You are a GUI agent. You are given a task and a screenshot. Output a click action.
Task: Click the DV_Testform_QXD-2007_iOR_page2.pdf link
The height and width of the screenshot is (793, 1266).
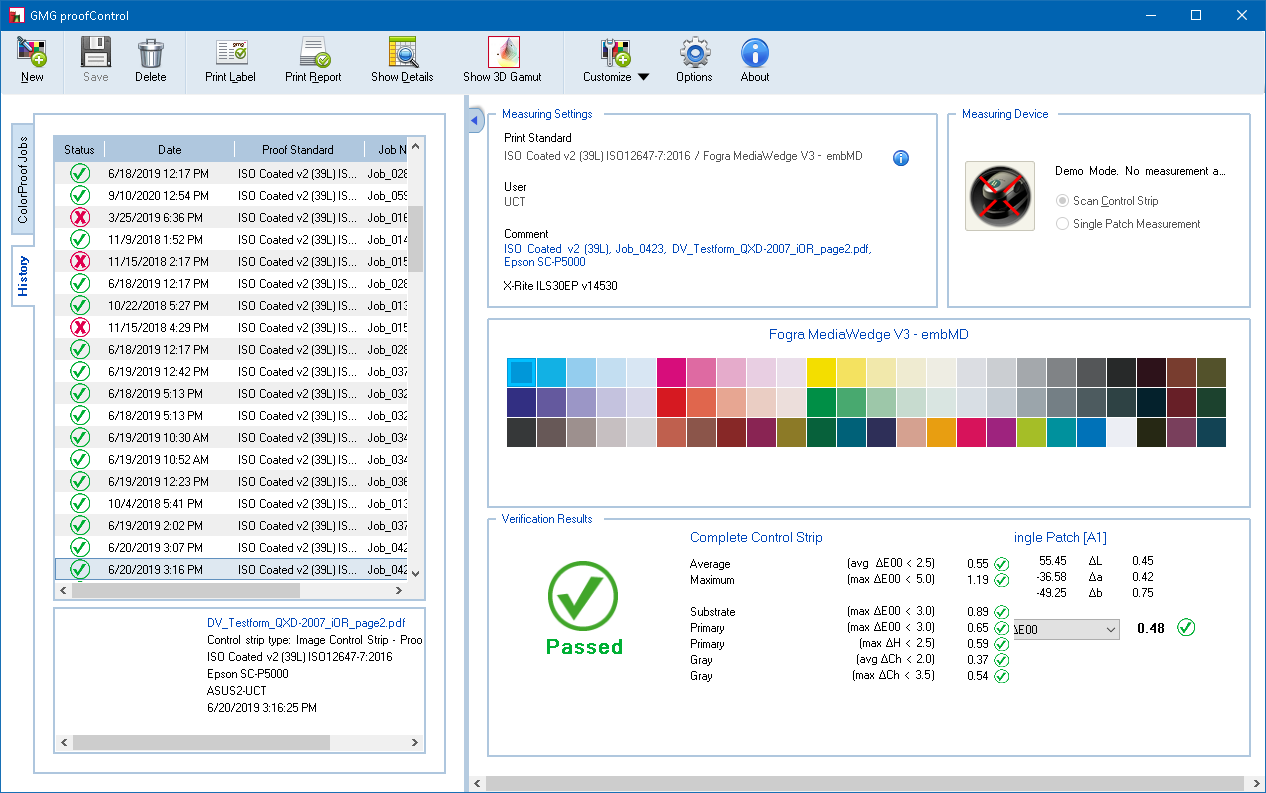[x=305, y=622]
